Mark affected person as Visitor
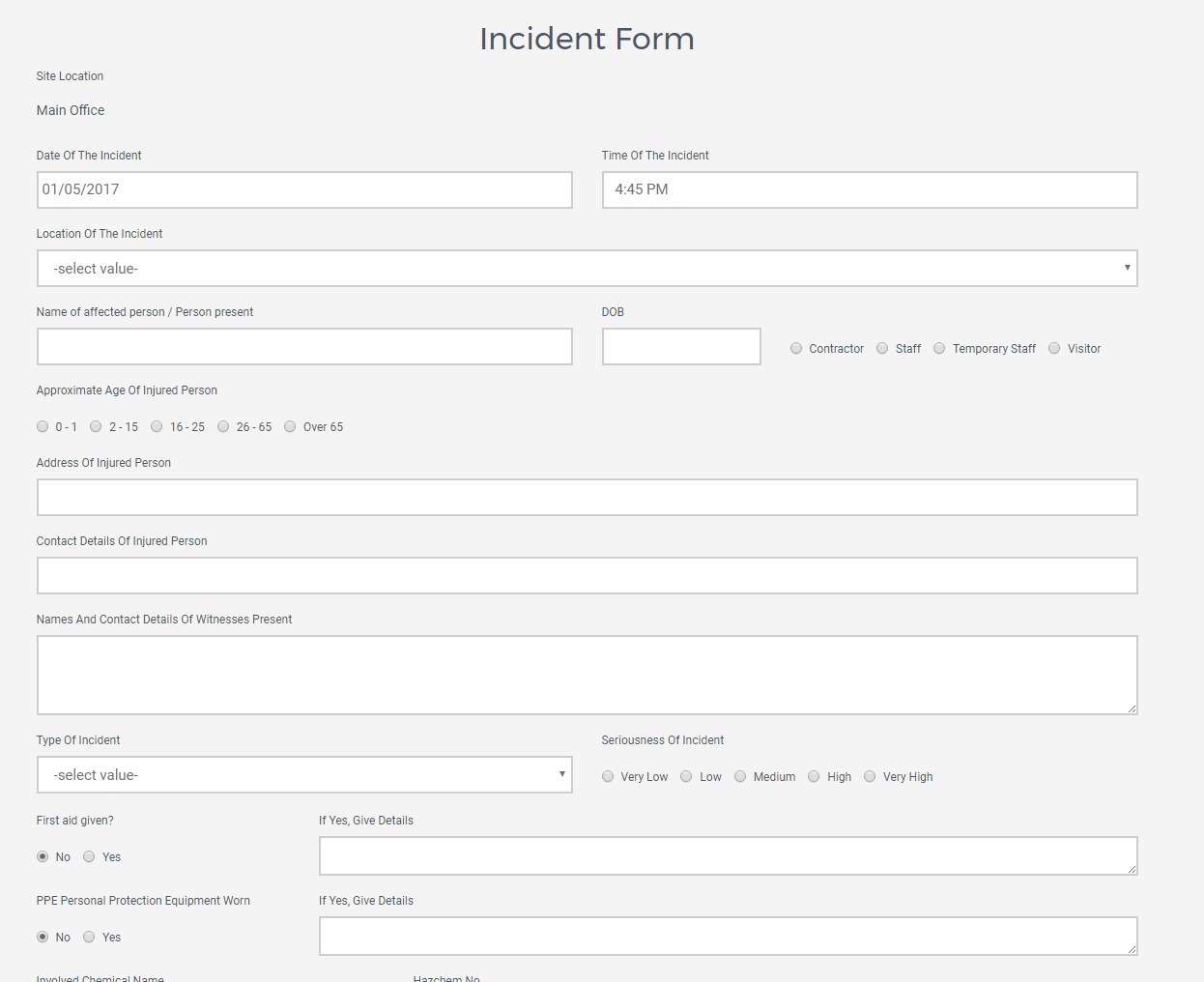Screen dimensions: 1204x982 [1054, 349]
